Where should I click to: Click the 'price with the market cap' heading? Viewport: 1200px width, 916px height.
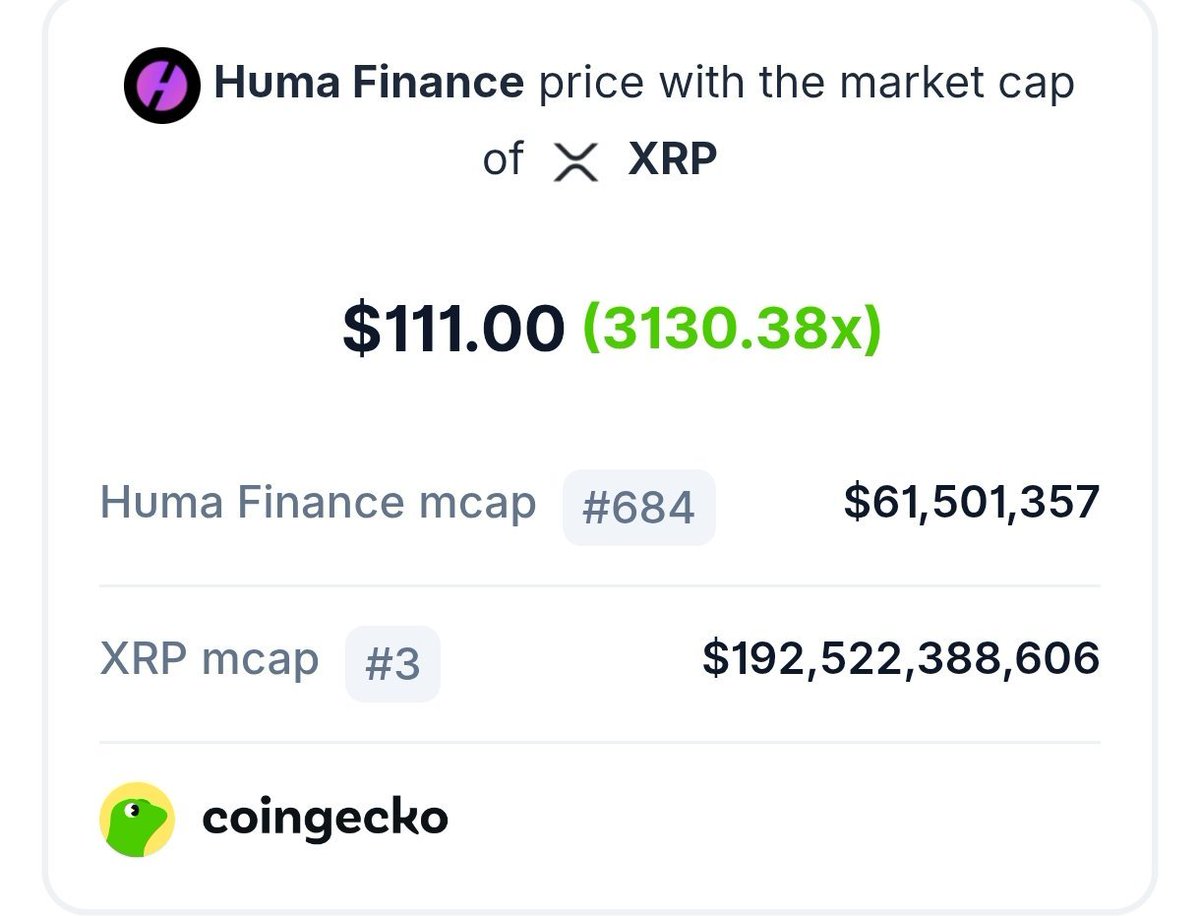pyautogui.click(x=807, y=83)
